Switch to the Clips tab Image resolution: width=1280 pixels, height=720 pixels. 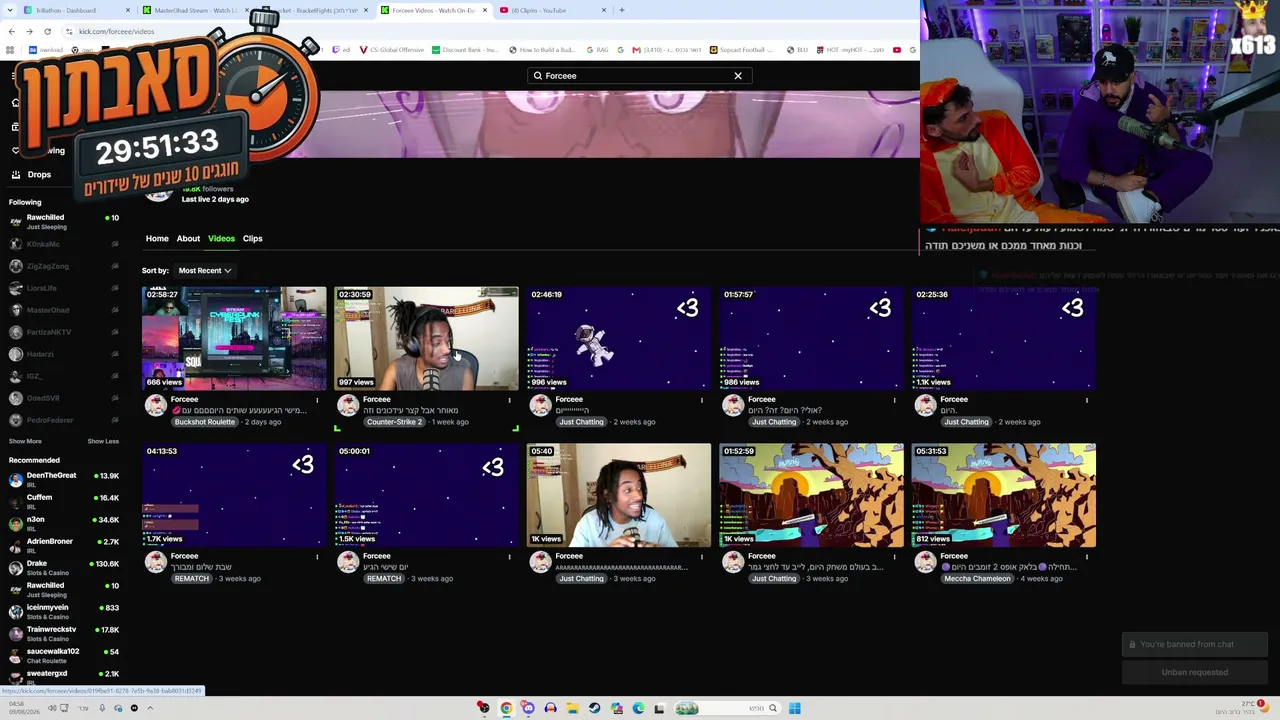(x=252, y=239)
